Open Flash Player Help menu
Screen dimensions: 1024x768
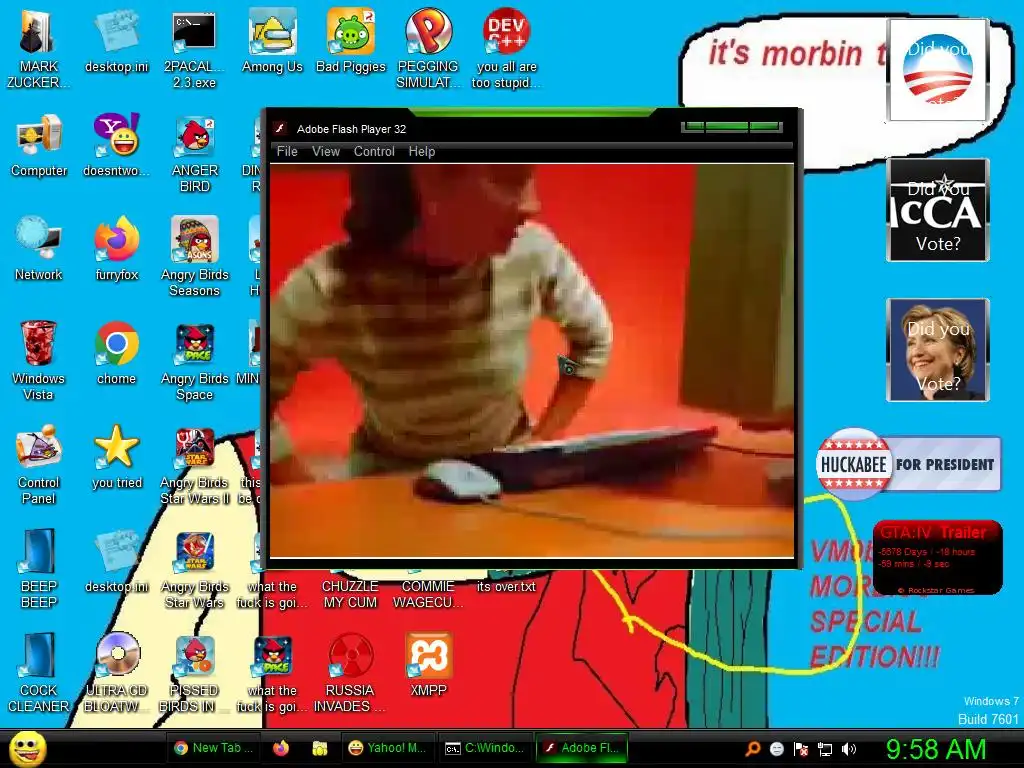422,152
